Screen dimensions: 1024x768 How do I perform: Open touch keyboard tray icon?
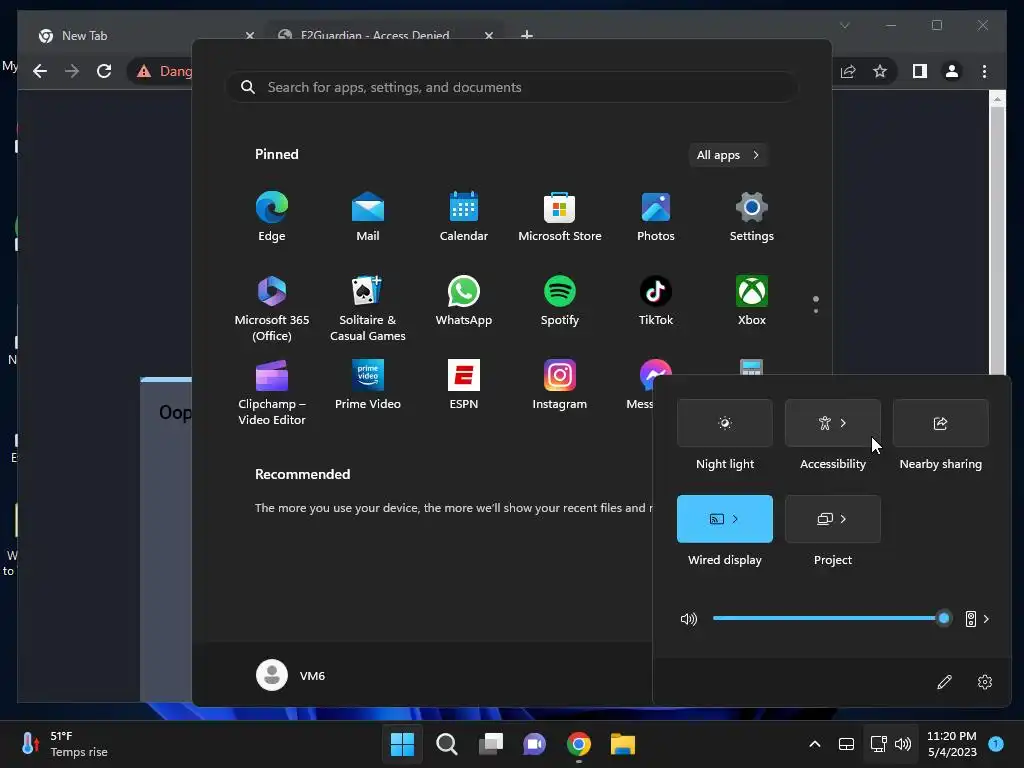(846, 744)
